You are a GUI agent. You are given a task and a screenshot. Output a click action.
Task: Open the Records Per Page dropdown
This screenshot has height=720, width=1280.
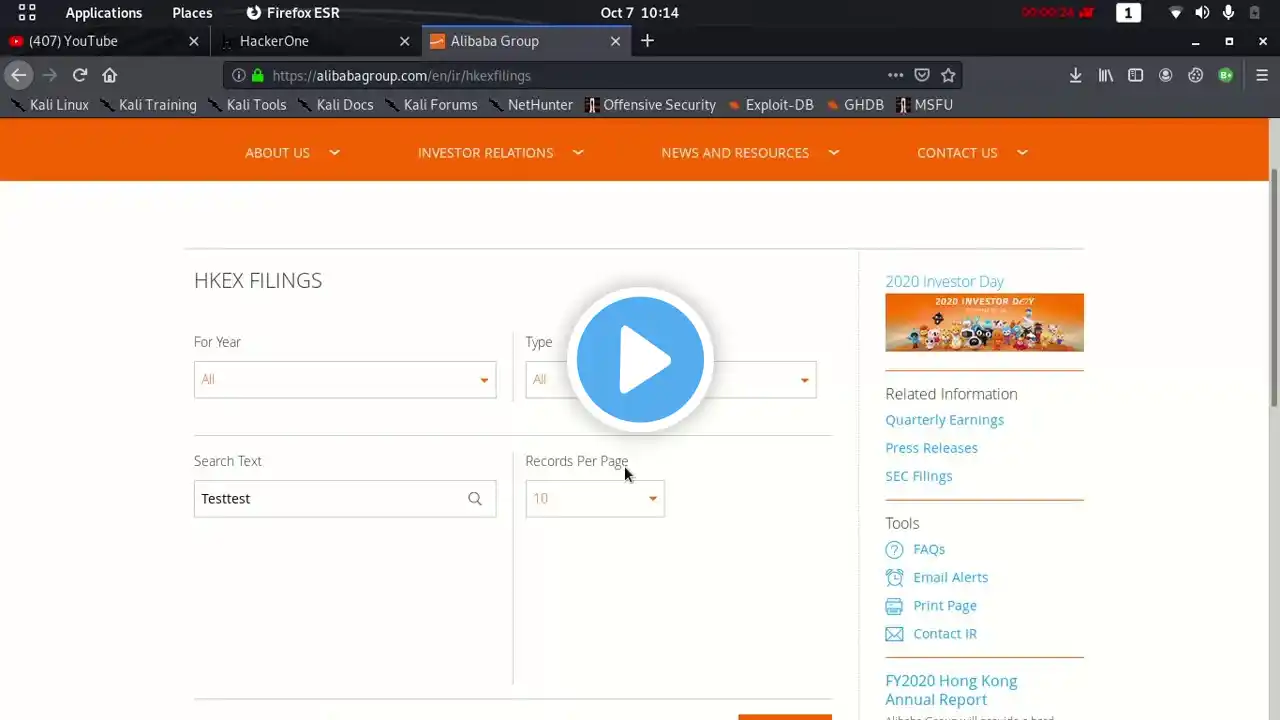tap(595, 499)
